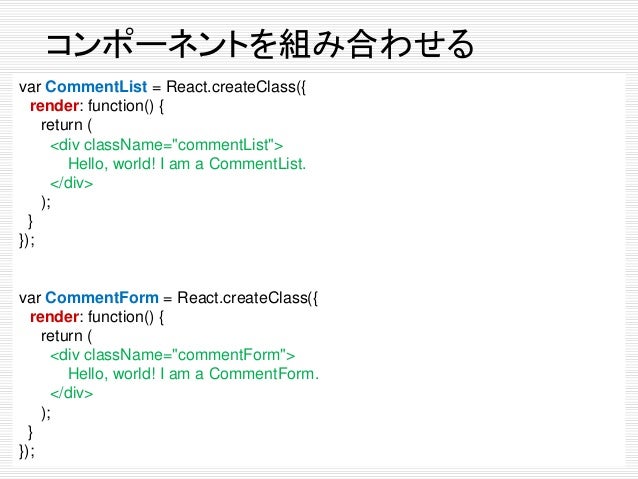The width and height of the screenshot is (638, 479).
Task: Click the div className="commentForm" line
Action: (x=173, y=355)
